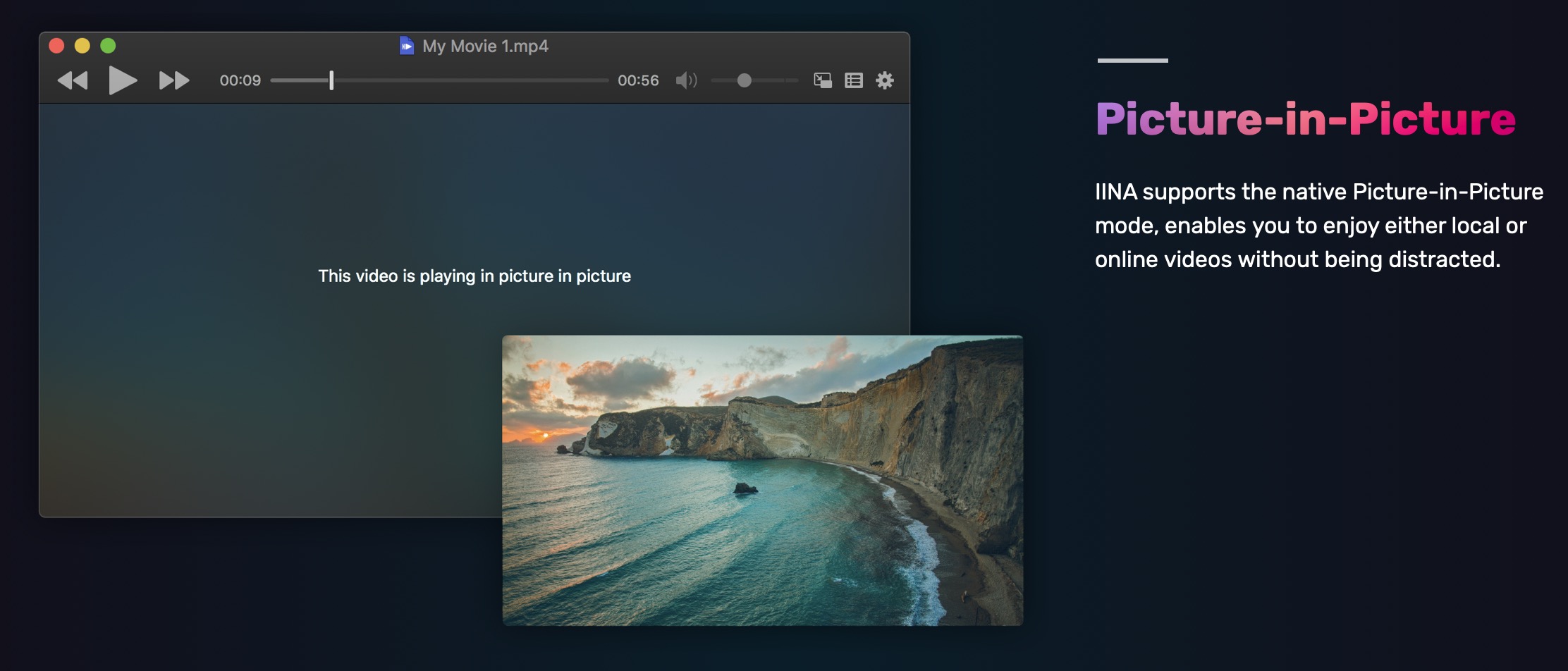This screenshot has height=671, width=1568.
Task: Mute audio with the speaker icon
Action: pyautogui.click(x=686, y=80)
